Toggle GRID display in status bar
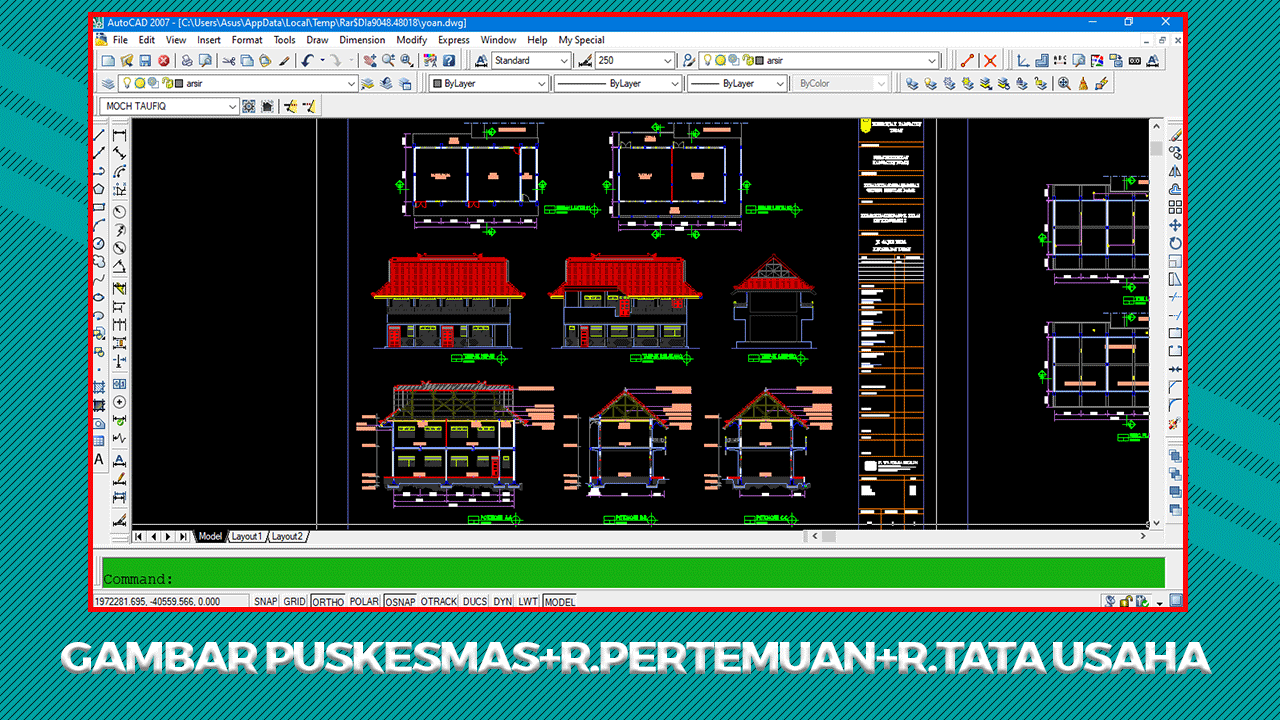1280x720 pixels. click(x=295, y=602)
